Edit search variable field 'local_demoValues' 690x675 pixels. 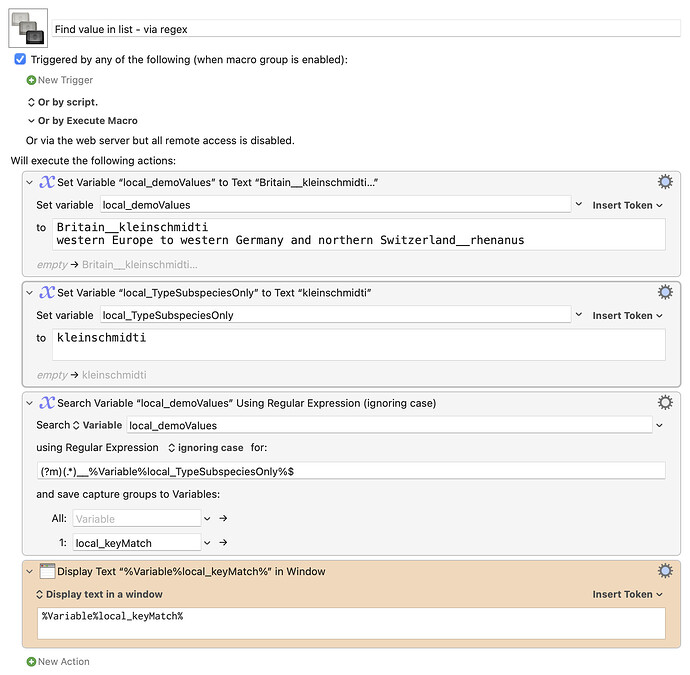(x=389, y=426)
